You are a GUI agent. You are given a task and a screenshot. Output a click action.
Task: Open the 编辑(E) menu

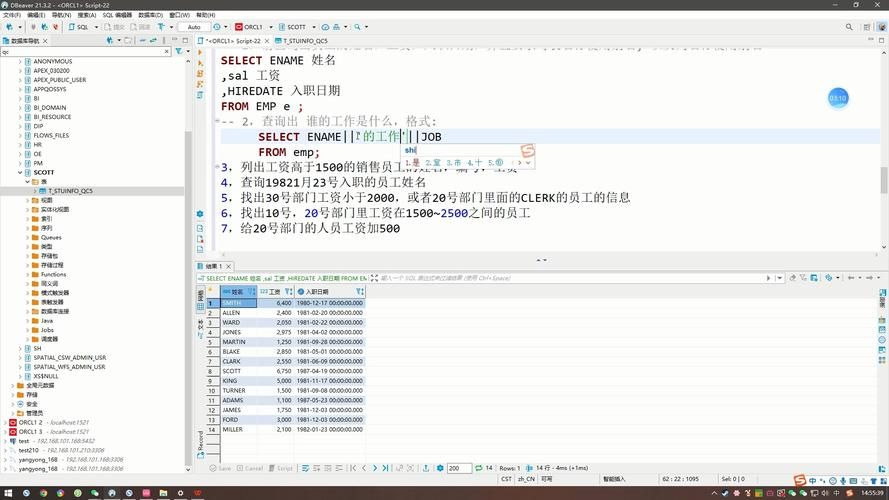[36, 15]
